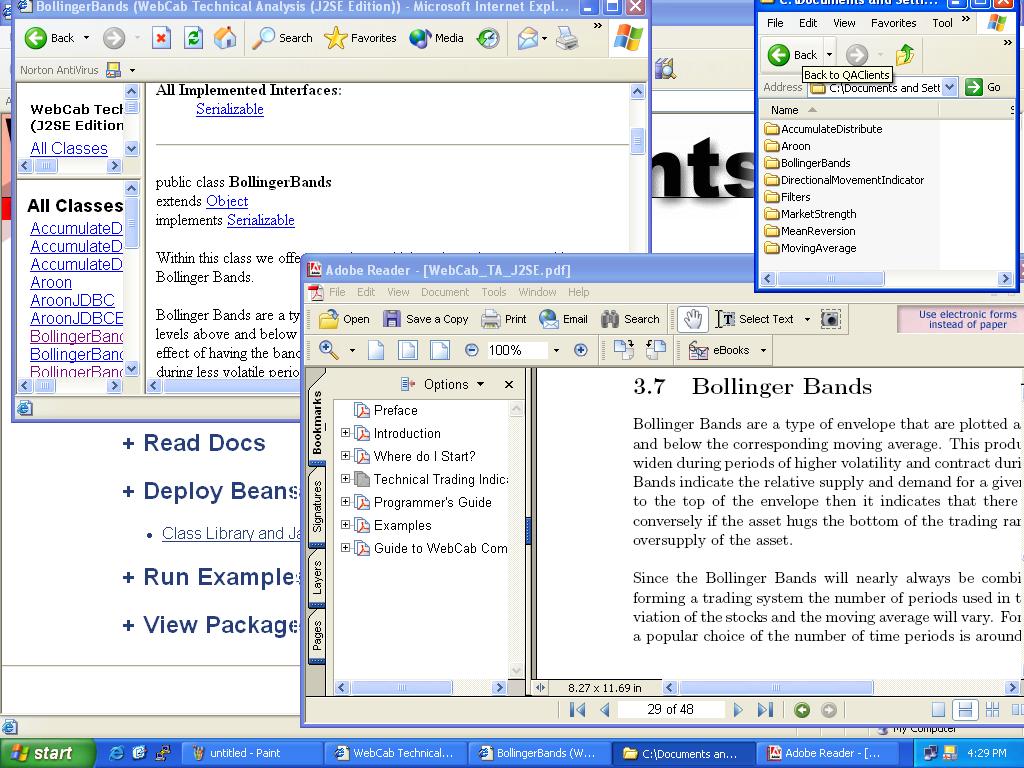This screenshot has height=768, width=1024.
Task: Open the Select Text tool dropdown arrow
Action: [807, 319]
